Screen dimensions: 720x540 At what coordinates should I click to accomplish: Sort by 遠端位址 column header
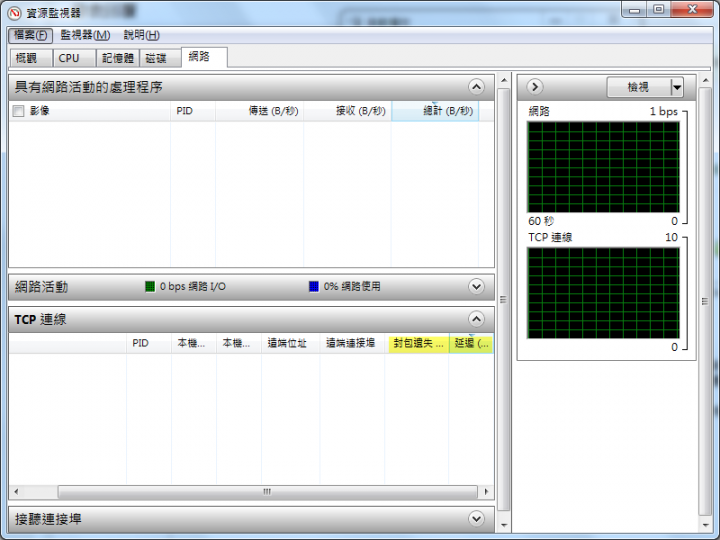(x=290, y=343)
